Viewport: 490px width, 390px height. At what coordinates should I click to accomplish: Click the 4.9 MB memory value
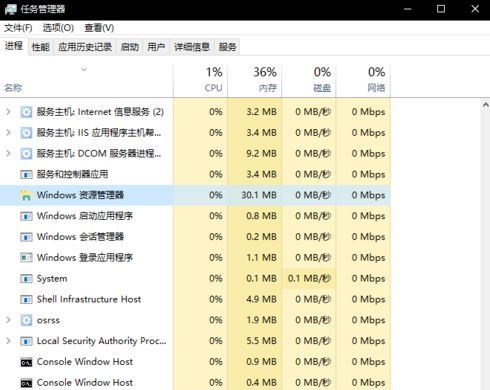(262, 299)
